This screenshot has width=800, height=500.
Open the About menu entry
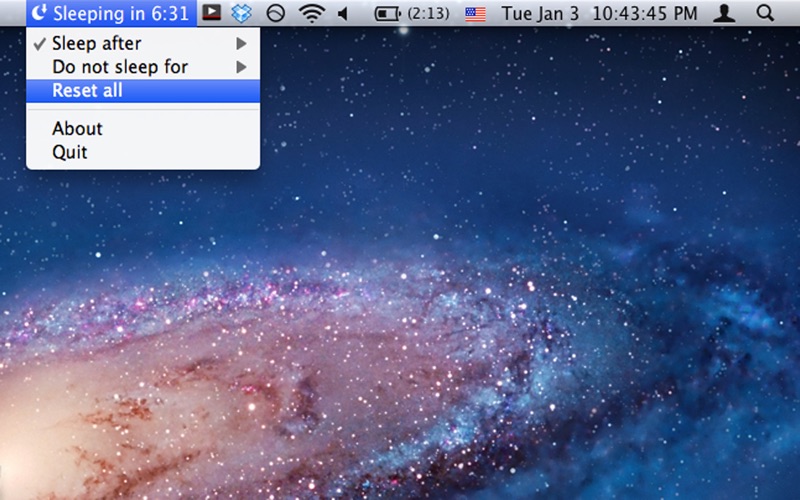(78, 128)
